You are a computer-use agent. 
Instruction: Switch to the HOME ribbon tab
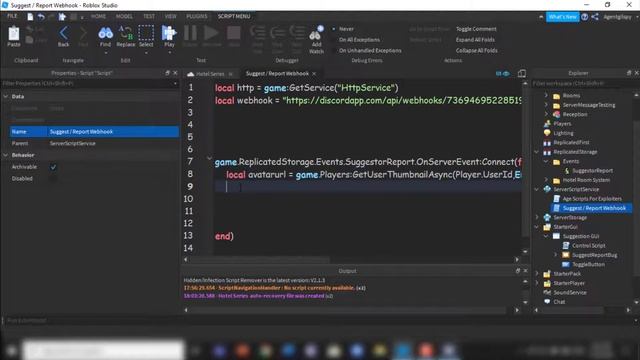click(x=98, y=16)
